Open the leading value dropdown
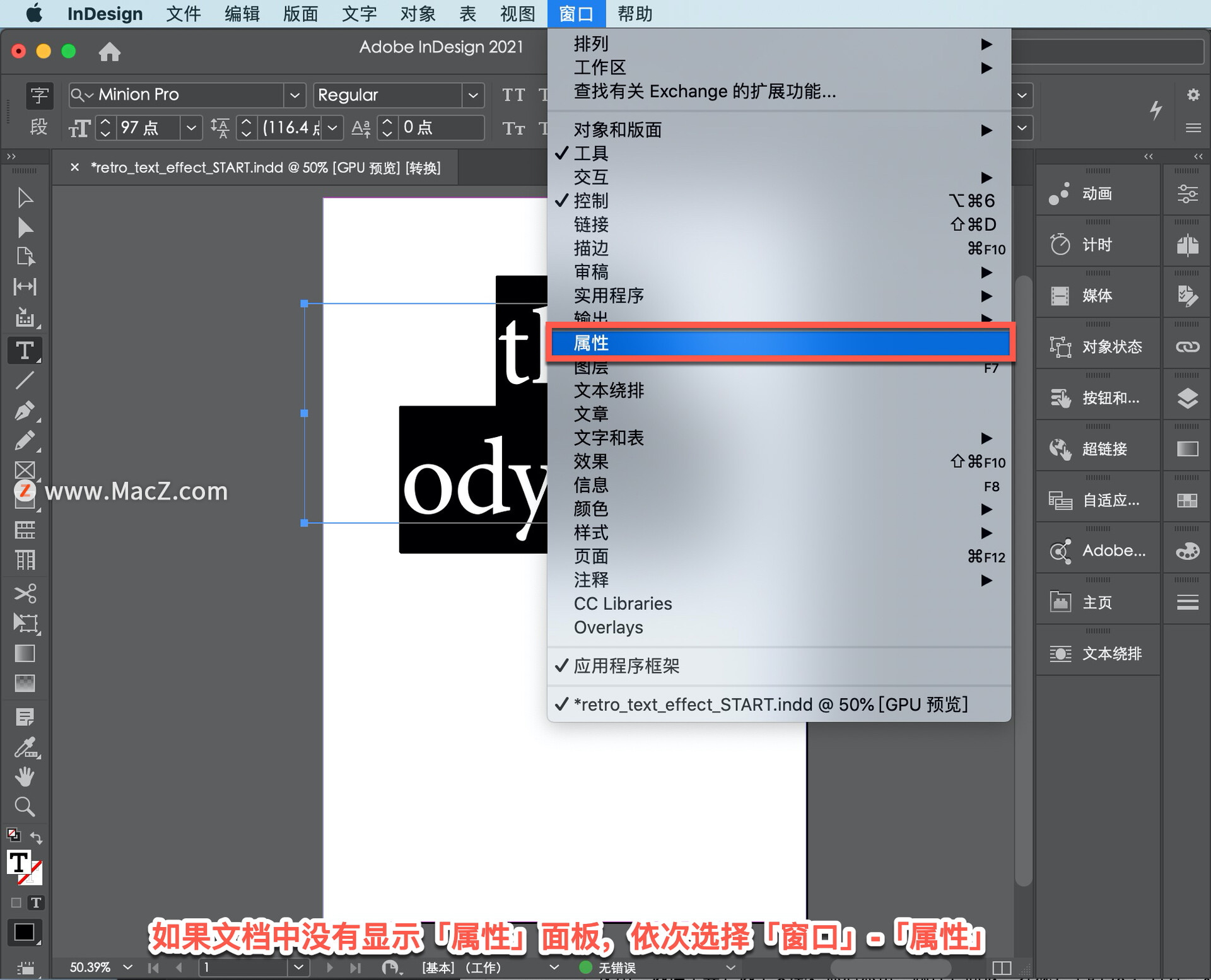This screenshot has height=980, width=1211. 333,128
